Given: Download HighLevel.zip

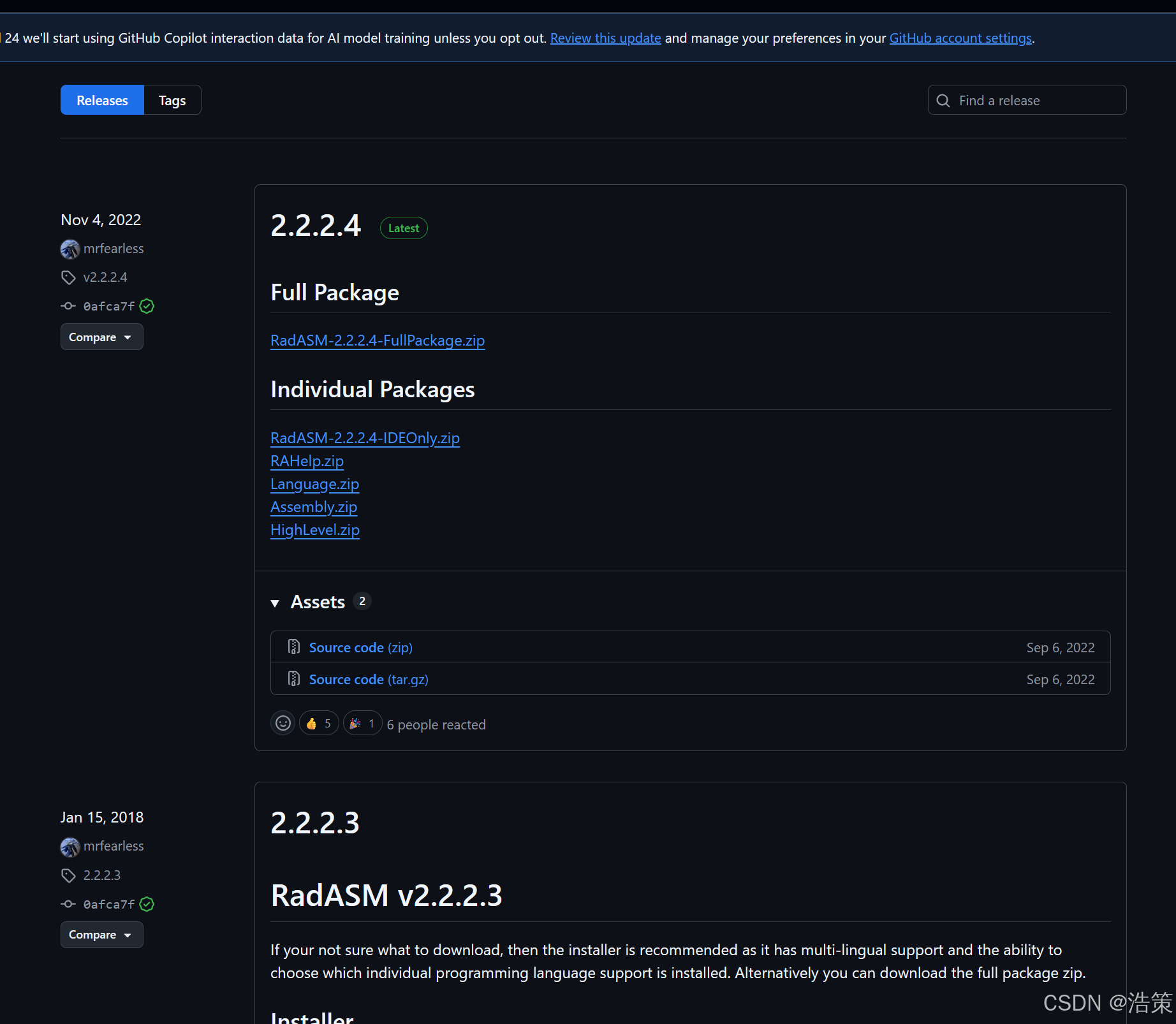Looking at the screenshot, I should coord(315,530).
